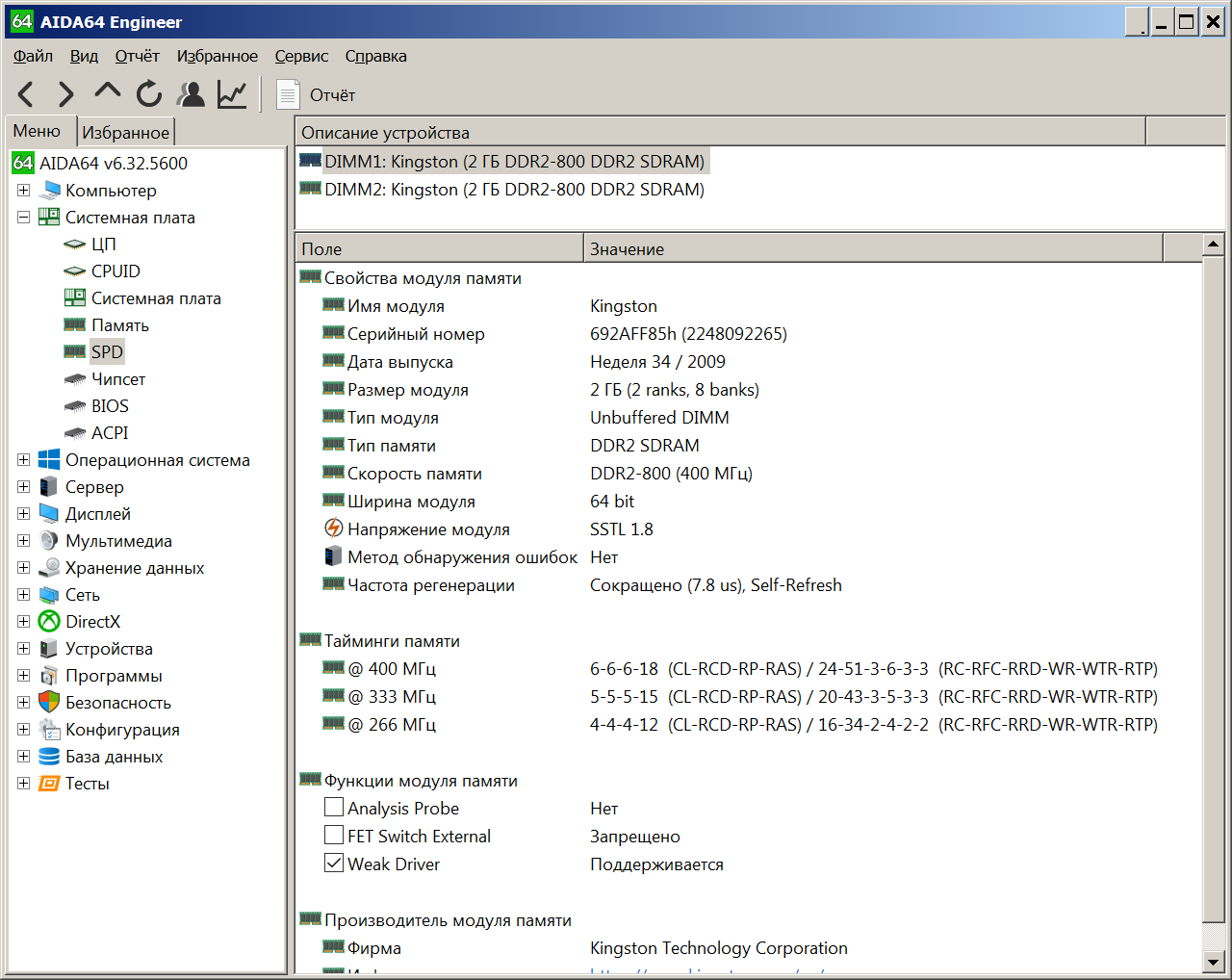Click the Дисплей monitor icon
The height and width of the screenshot is (980, 1232).
(x=49, y=514)
